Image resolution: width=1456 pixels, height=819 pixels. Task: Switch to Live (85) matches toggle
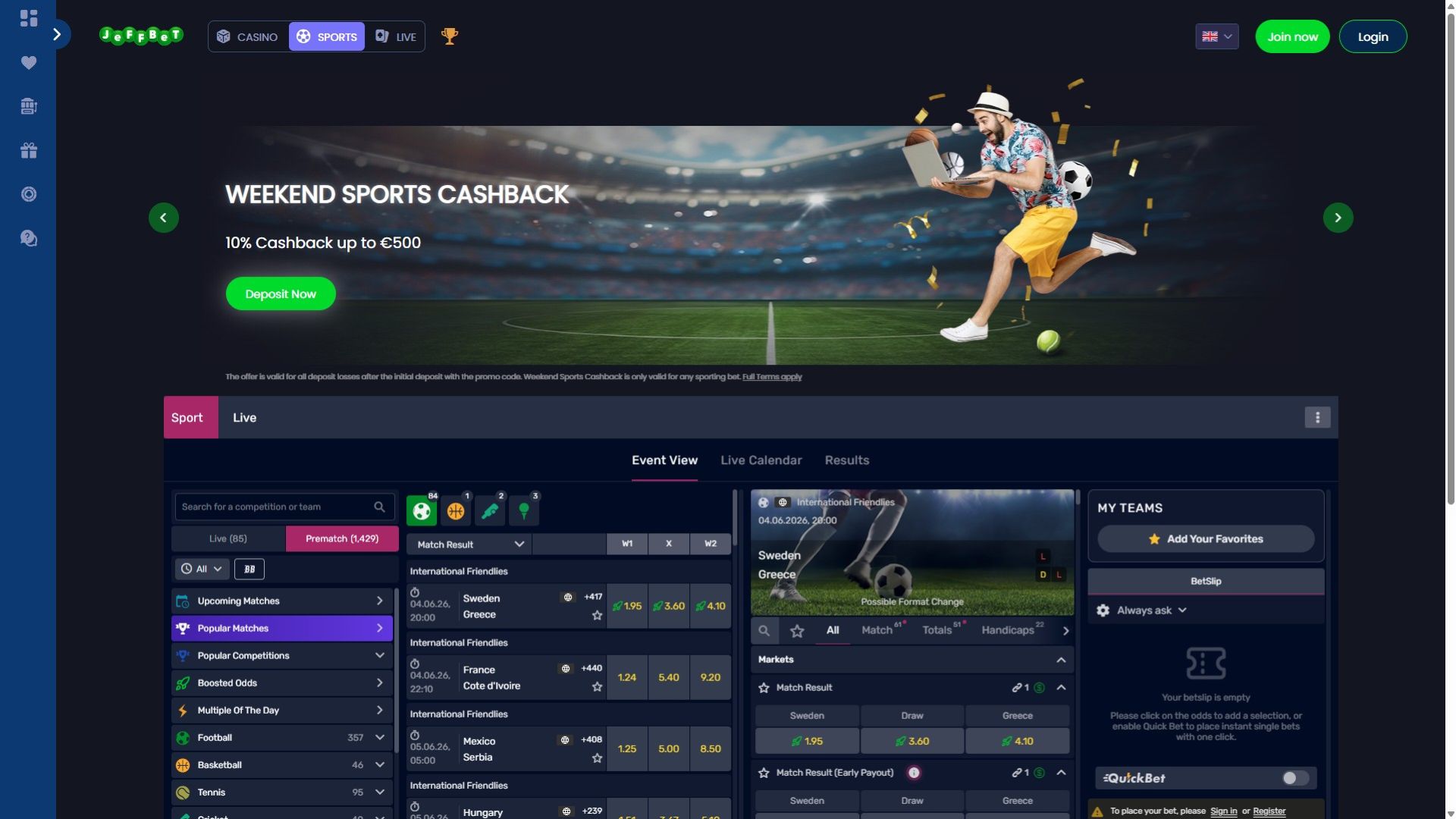pyautogui.click(x=228, y=538)
